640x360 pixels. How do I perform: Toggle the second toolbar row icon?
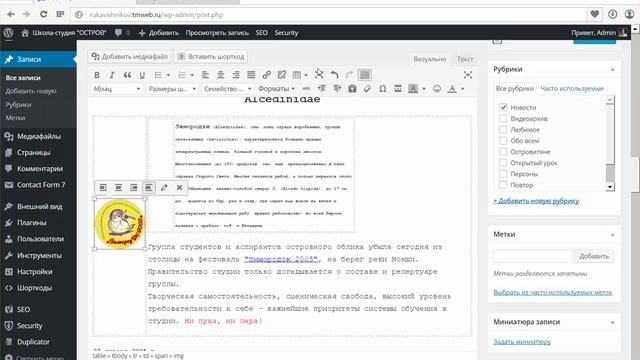364,75
